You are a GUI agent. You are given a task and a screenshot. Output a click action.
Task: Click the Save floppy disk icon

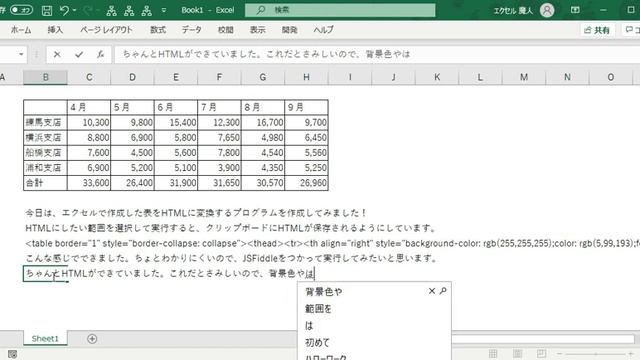point(47,10)
